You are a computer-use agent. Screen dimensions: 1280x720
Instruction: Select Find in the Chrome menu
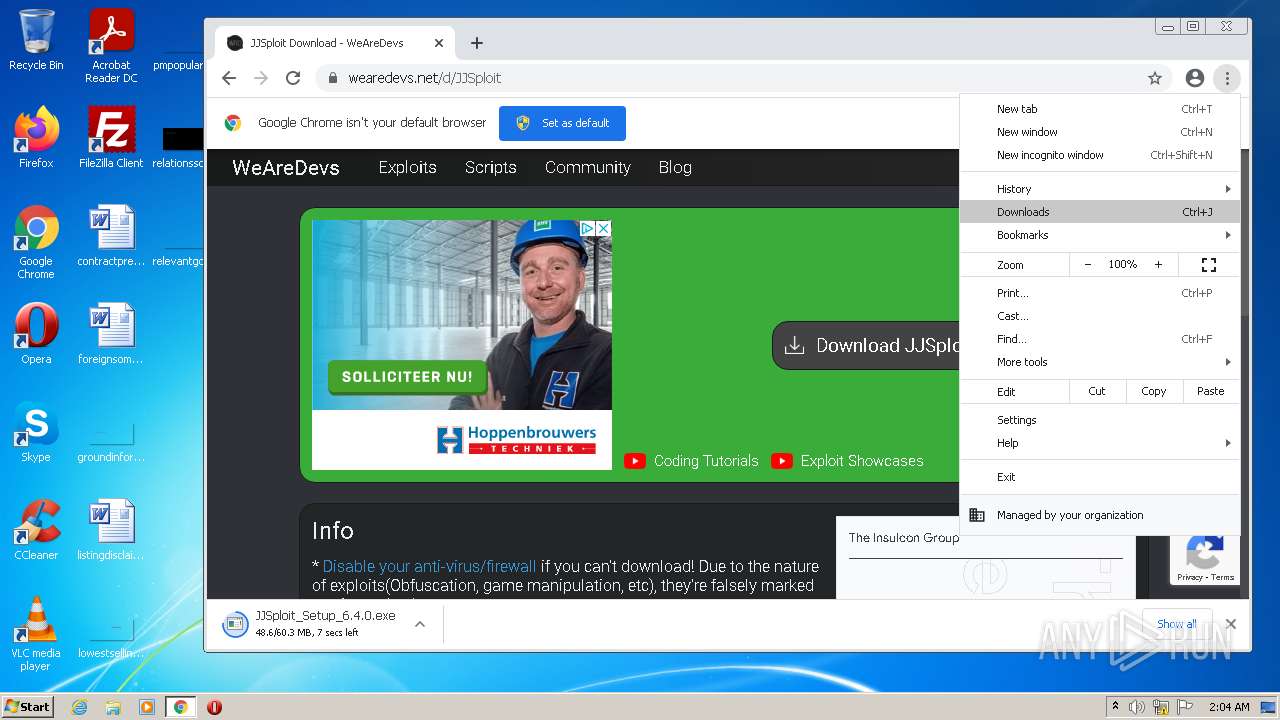(x=1100, y=339)
